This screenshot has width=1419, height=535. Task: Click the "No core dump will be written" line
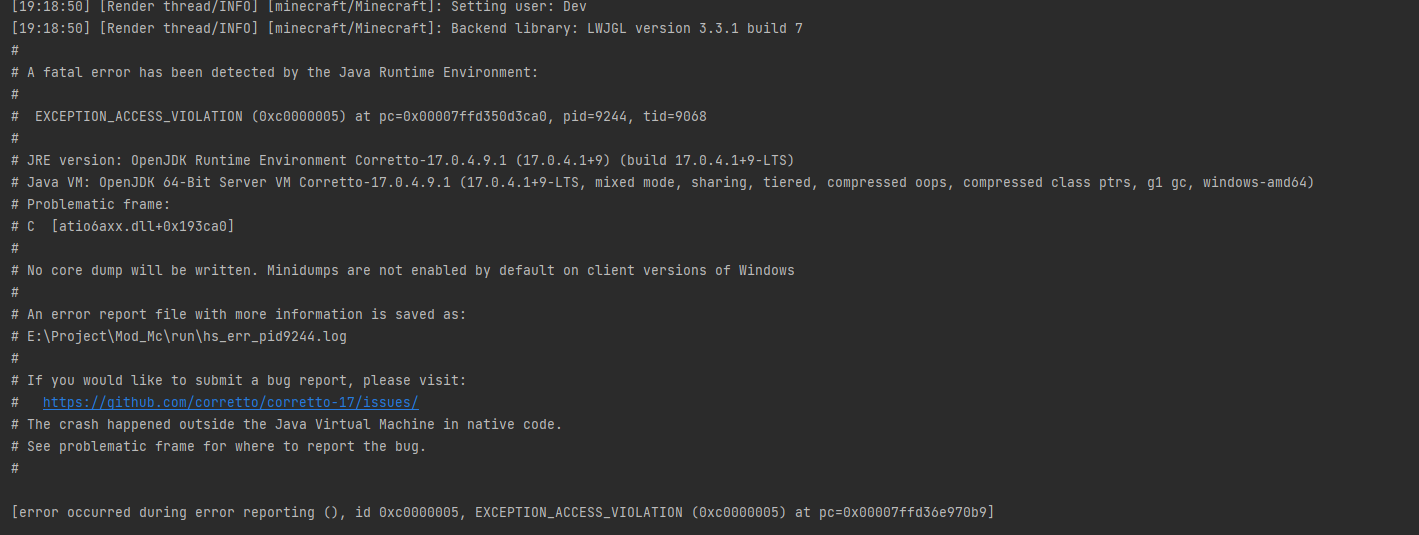410,270
